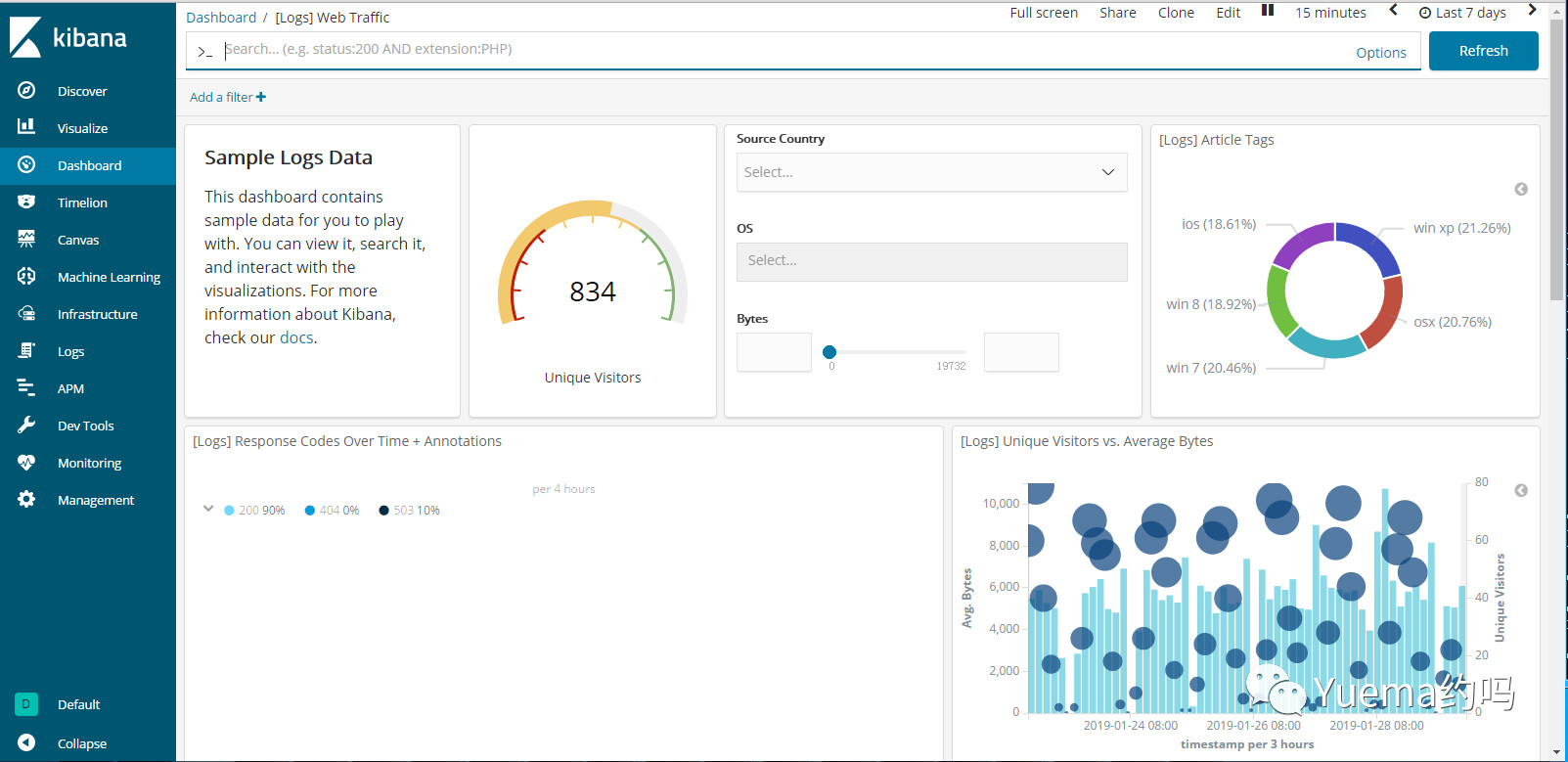Image resolution: width=1568 pixels, height=762 pixels.
Task: Pause auto-refresh with pause icon
Action: point(1268,11)
